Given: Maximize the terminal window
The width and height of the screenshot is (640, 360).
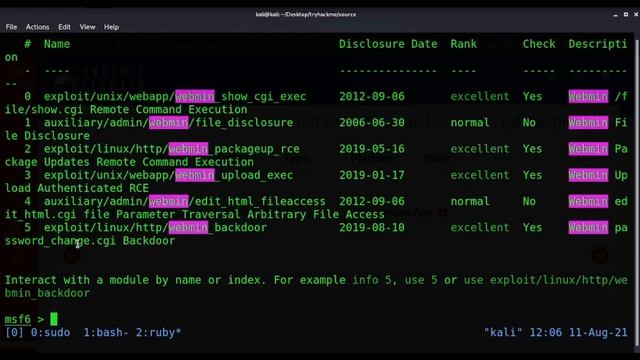Looking at the screenshot, I should pyautogui.click(x=626, y=14).
